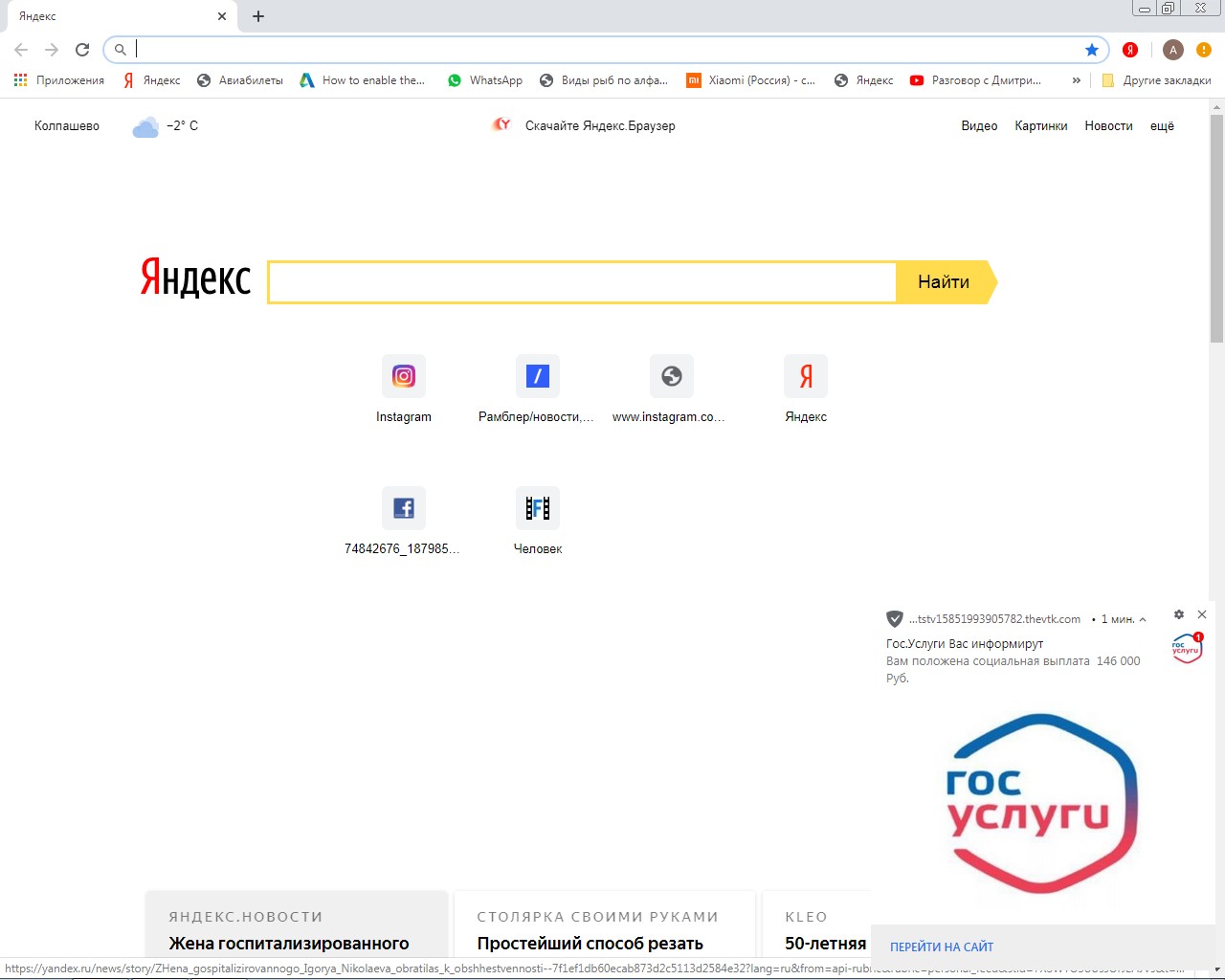Open the −2° C weather link
This screenshot has height=980, width=1225.
182,126
